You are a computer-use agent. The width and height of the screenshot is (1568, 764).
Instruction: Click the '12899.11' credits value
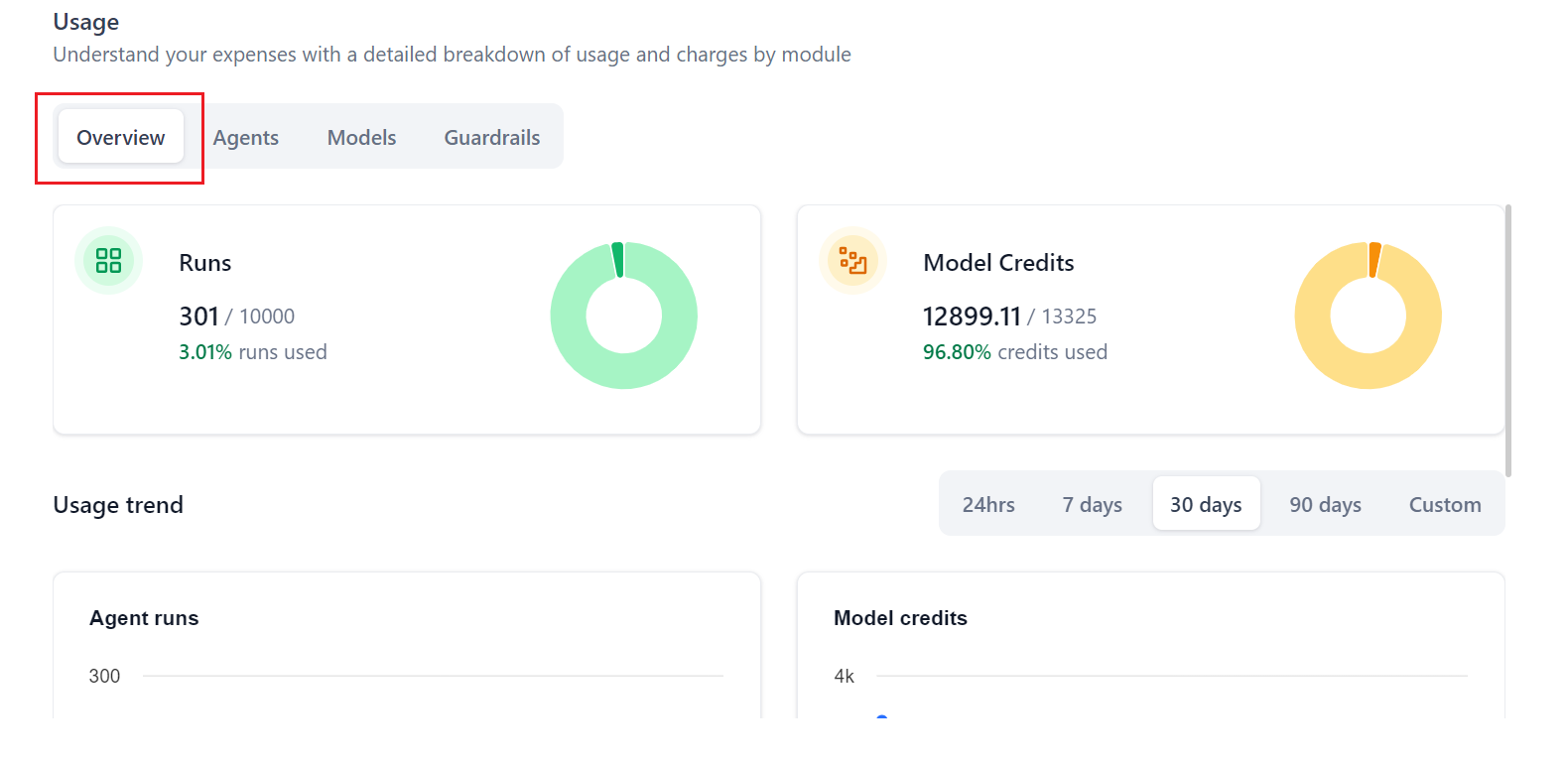[972, 317]
